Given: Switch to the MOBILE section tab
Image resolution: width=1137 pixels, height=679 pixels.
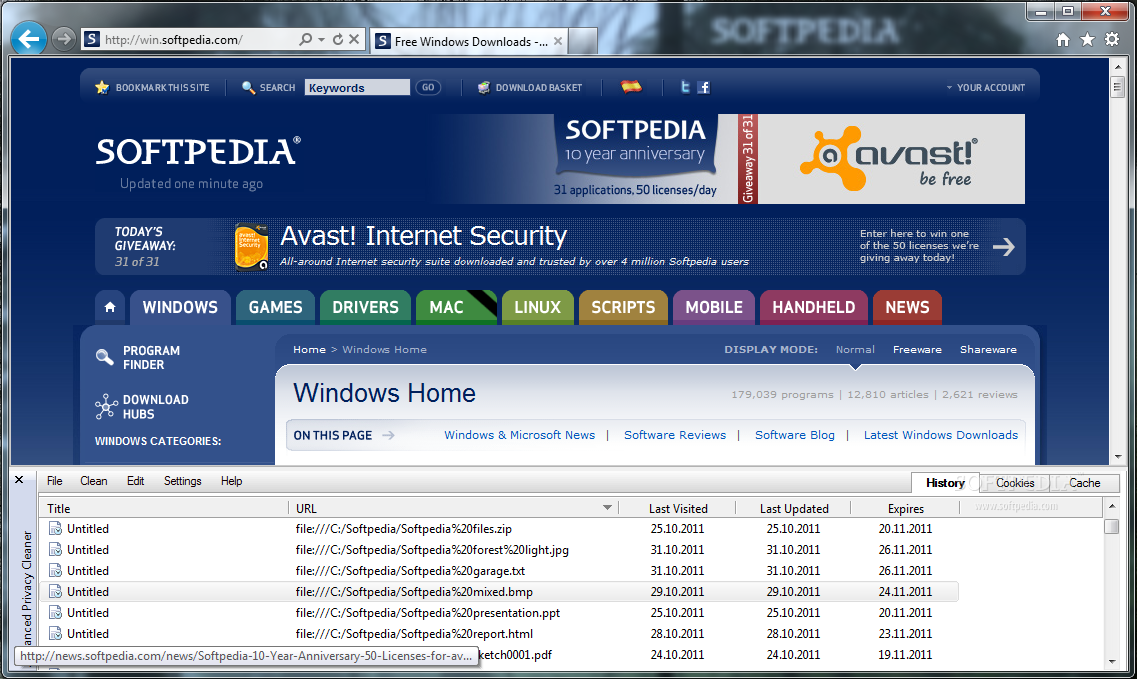Looking at the screenshot, I should point(714,307).
